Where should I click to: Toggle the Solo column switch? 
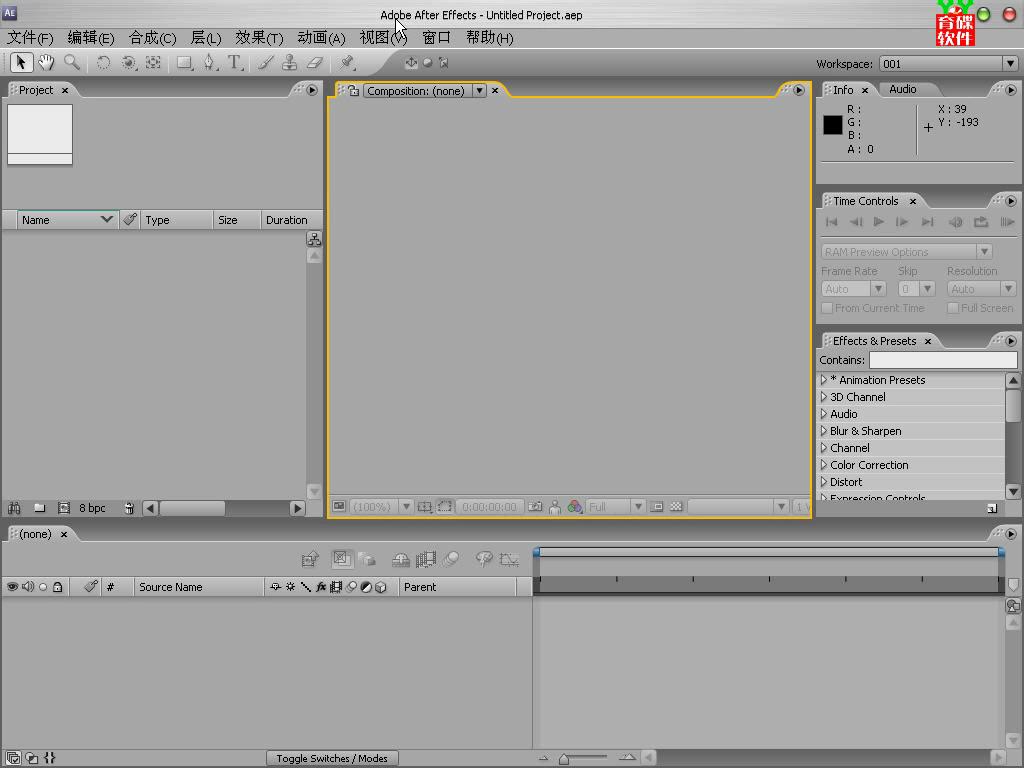click(x=43, y=587)
